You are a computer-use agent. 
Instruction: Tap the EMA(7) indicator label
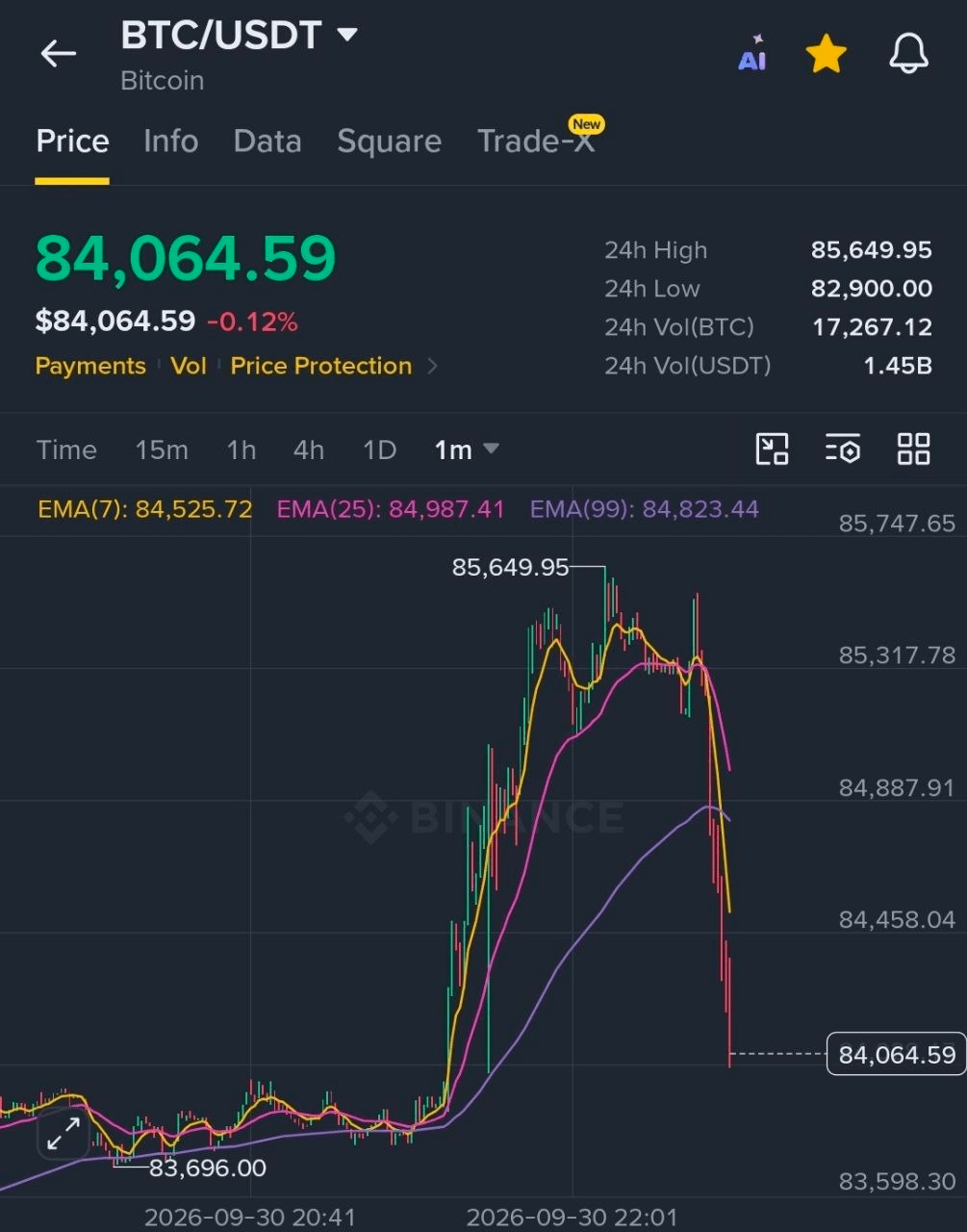(x=144, y=508)
